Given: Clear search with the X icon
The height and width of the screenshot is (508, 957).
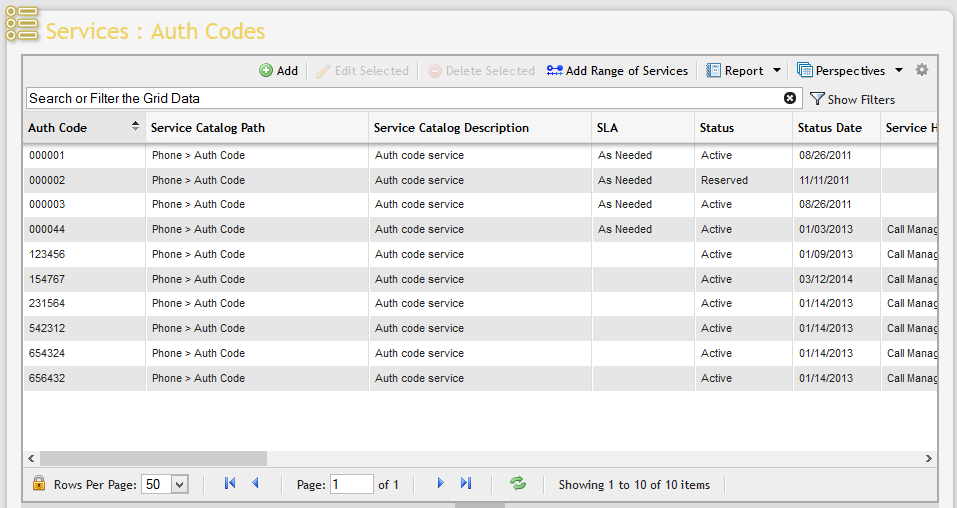Looking at the screenshot, I should coord(790,98).
